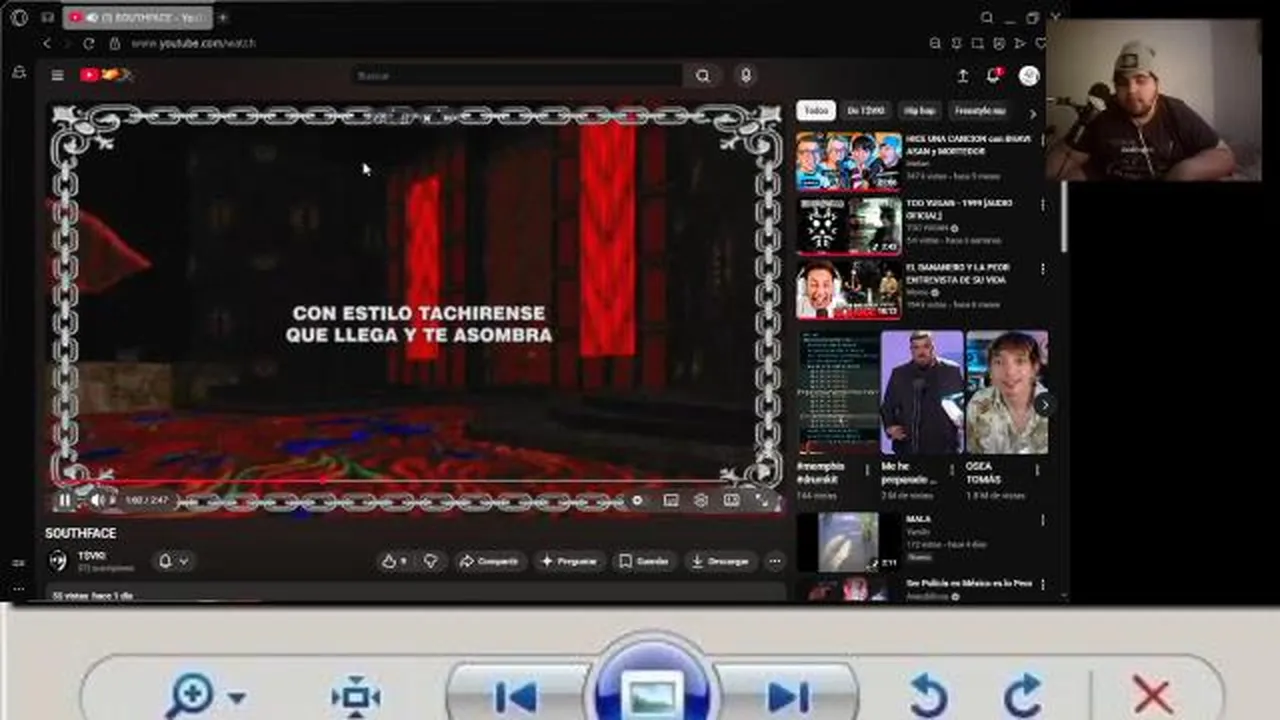Open the notifications bell in the header
The width and height of the screenshot is (1280, 720).
994,75
